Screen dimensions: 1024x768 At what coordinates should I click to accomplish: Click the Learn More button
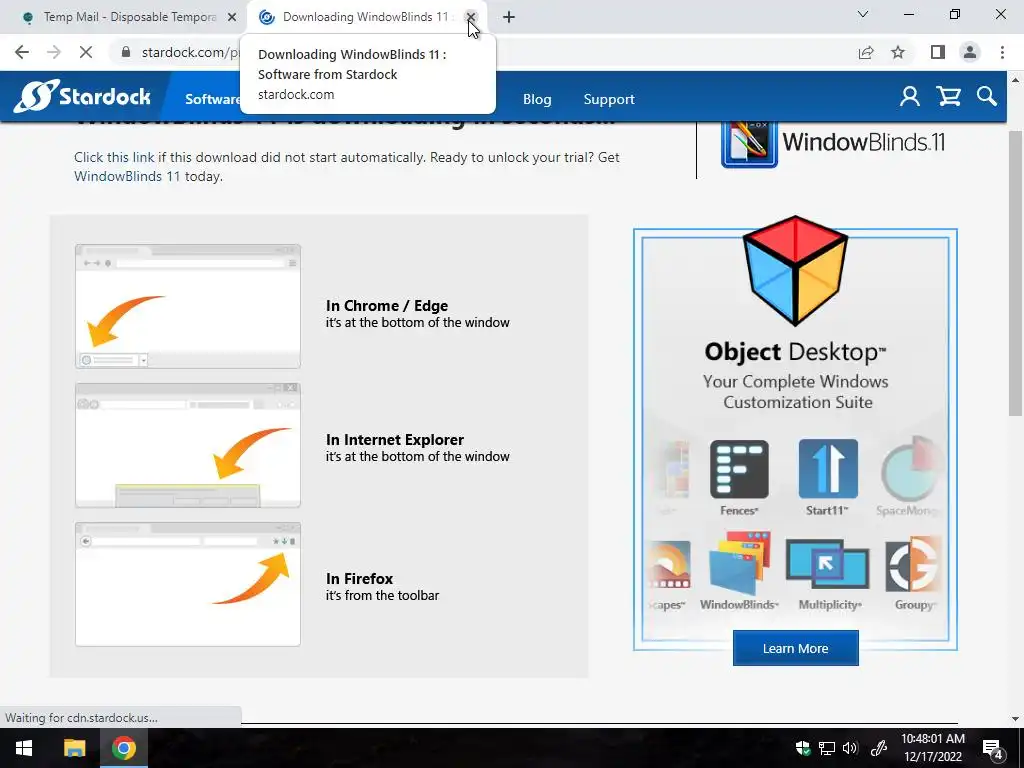[x=795, y=648]
